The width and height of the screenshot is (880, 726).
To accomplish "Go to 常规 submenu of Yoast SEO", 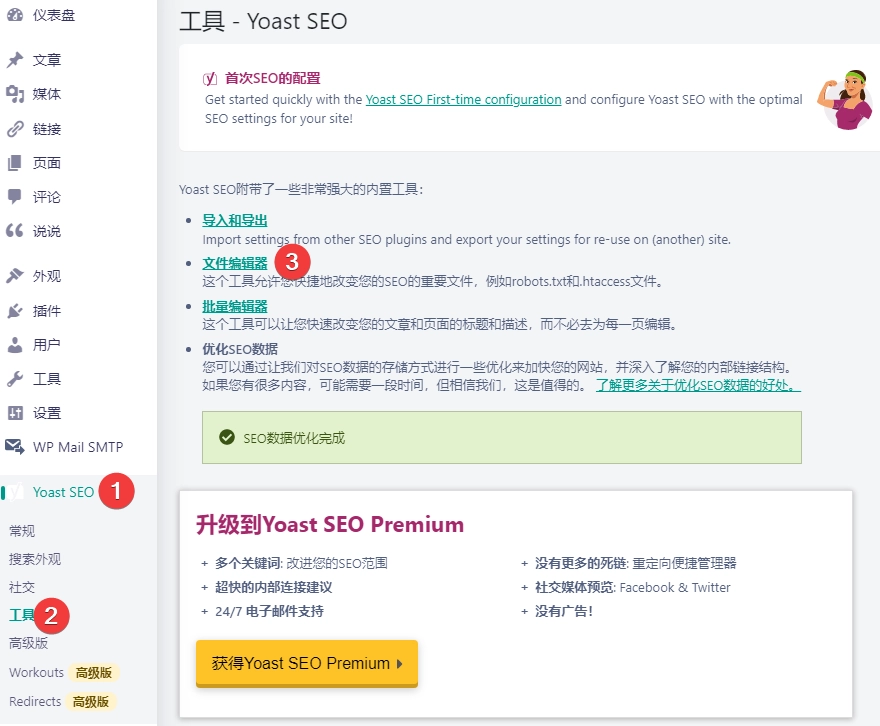I will click(x=22, y=531).
